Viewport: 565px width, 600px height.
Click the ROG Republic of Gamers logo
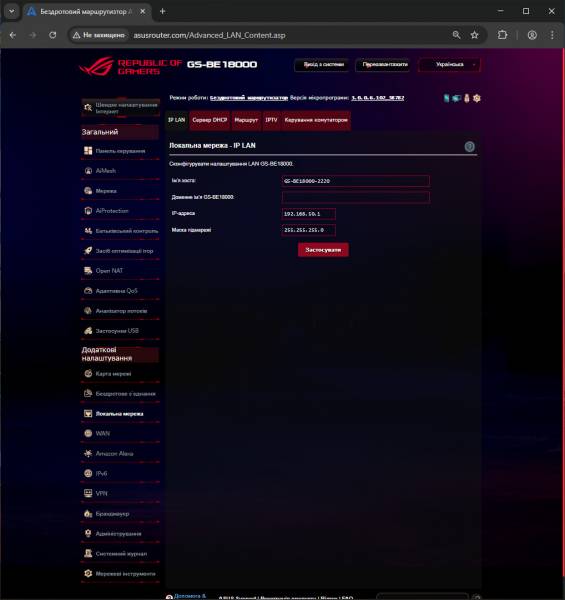point(130,66)
